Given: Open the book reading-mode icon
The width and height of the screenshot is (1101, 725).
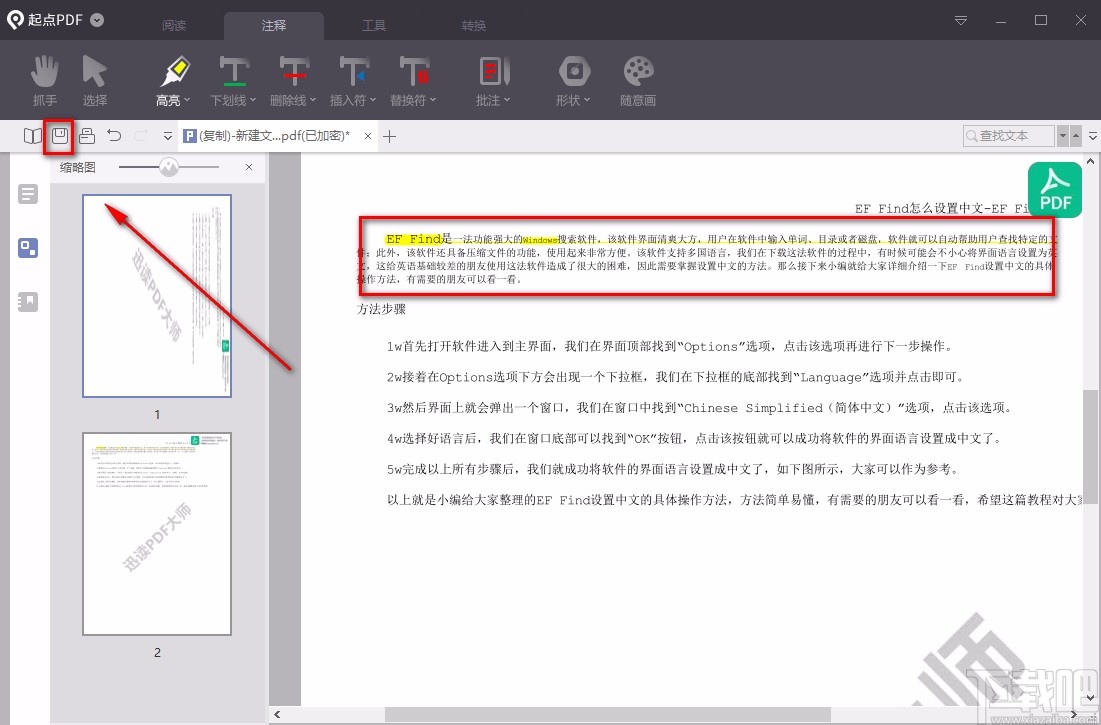Looking at the screenshot, I should (x=33, y=135).
